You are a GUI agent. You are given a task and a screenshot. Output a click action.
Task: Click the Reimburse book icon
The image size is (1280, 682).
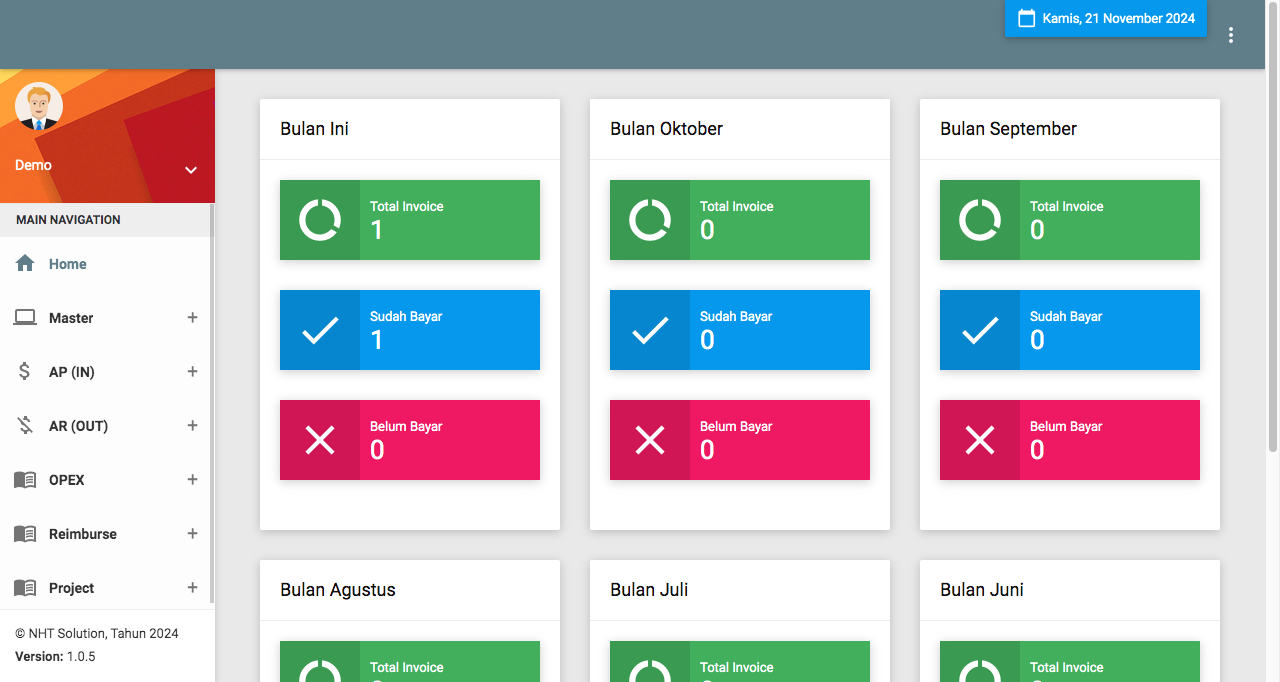25,534
